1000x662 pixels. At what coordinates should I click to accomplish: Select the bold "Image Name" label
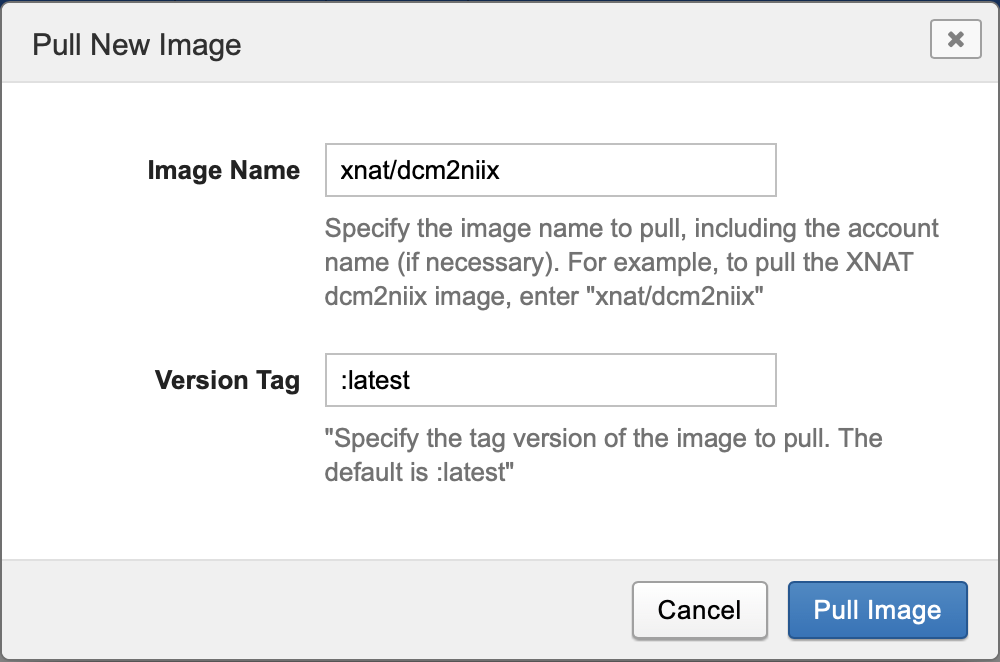[x=223, y=170]
